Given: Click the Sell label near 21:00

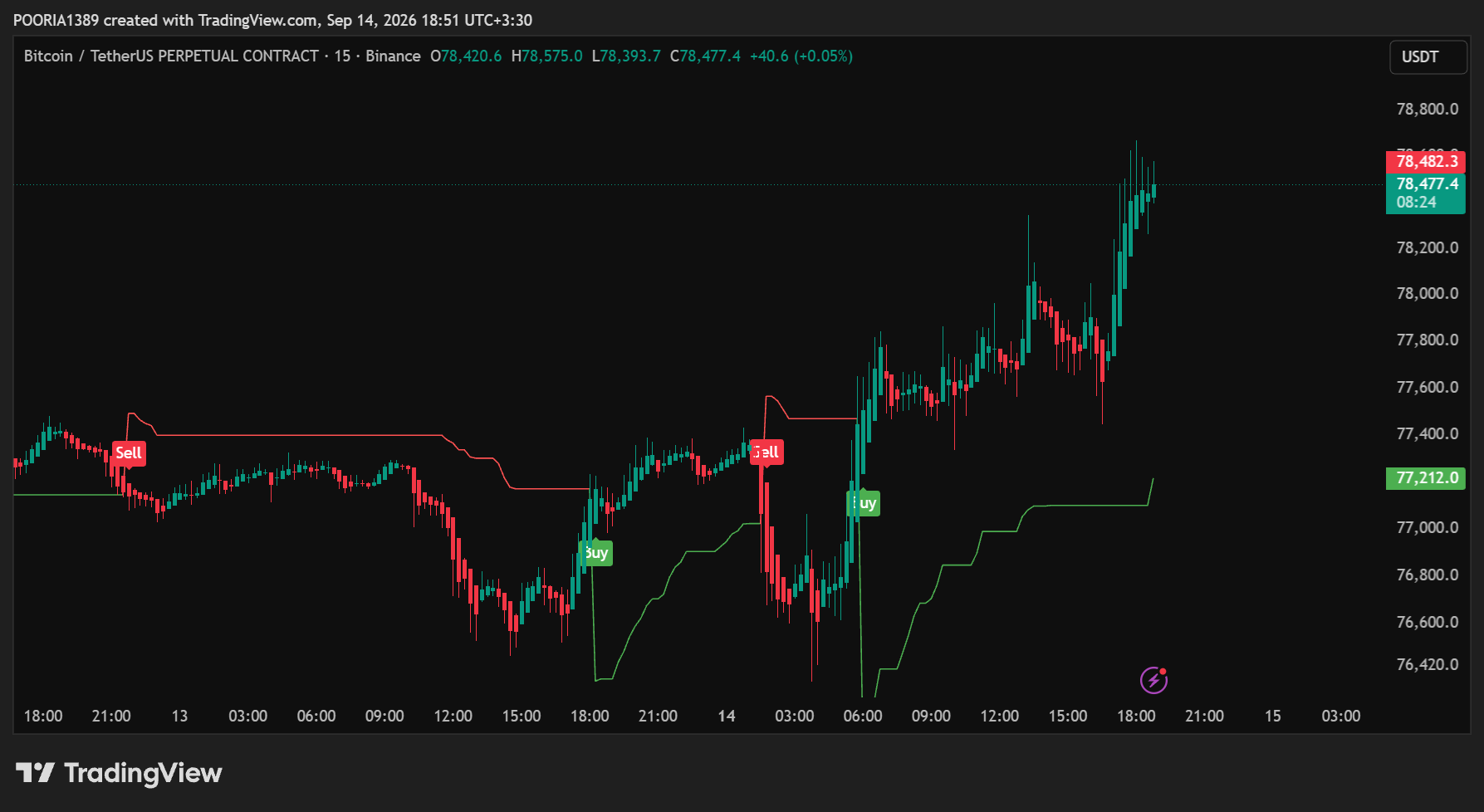Looking at the screenshot, I should [x=129, y=453].
